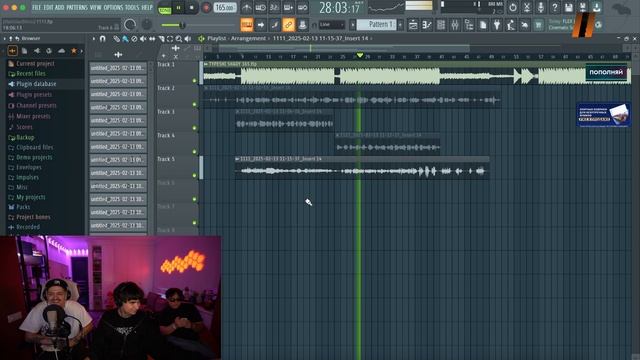
Task: Pause playback with the pause button
Action: click(x=178, y=8)
